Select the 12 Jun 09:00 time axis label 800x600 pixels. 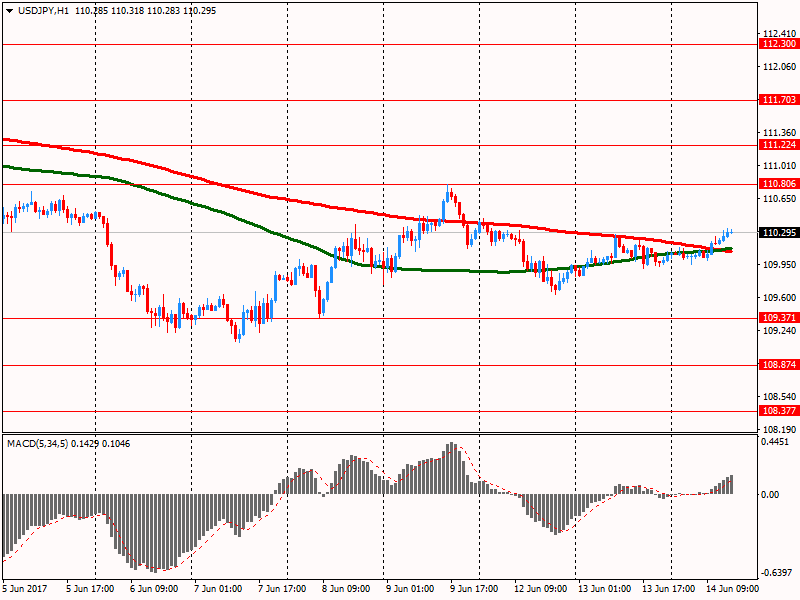click(540, 589)
